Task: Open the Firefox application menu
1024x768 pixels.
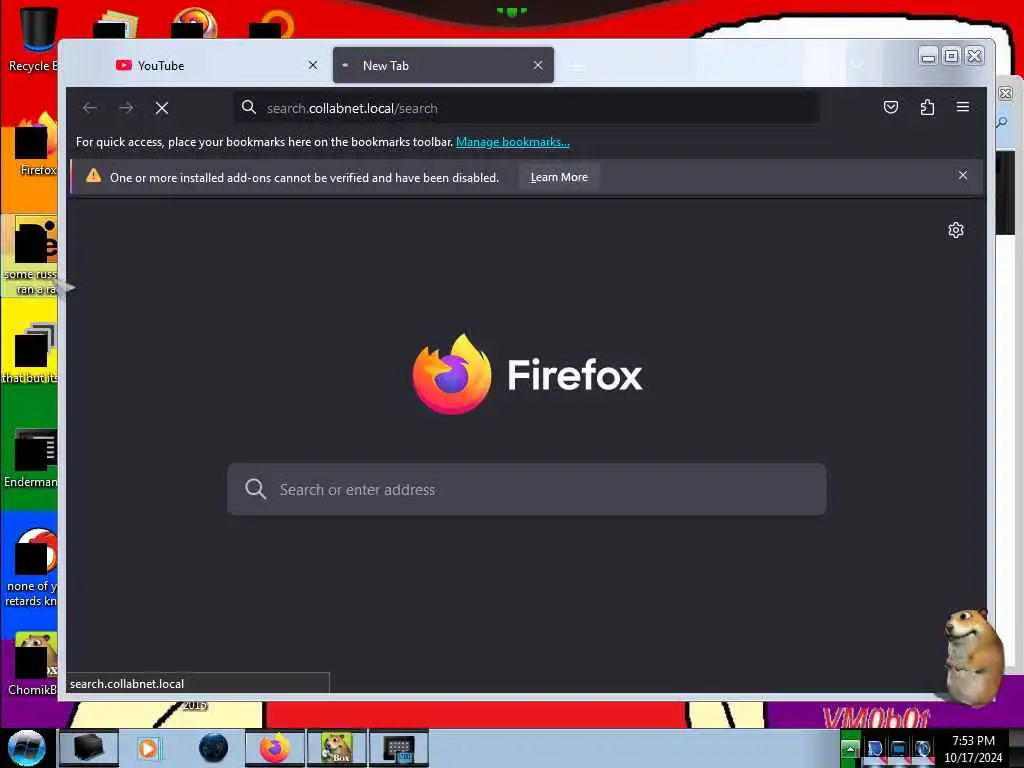Action: [963, 107]
